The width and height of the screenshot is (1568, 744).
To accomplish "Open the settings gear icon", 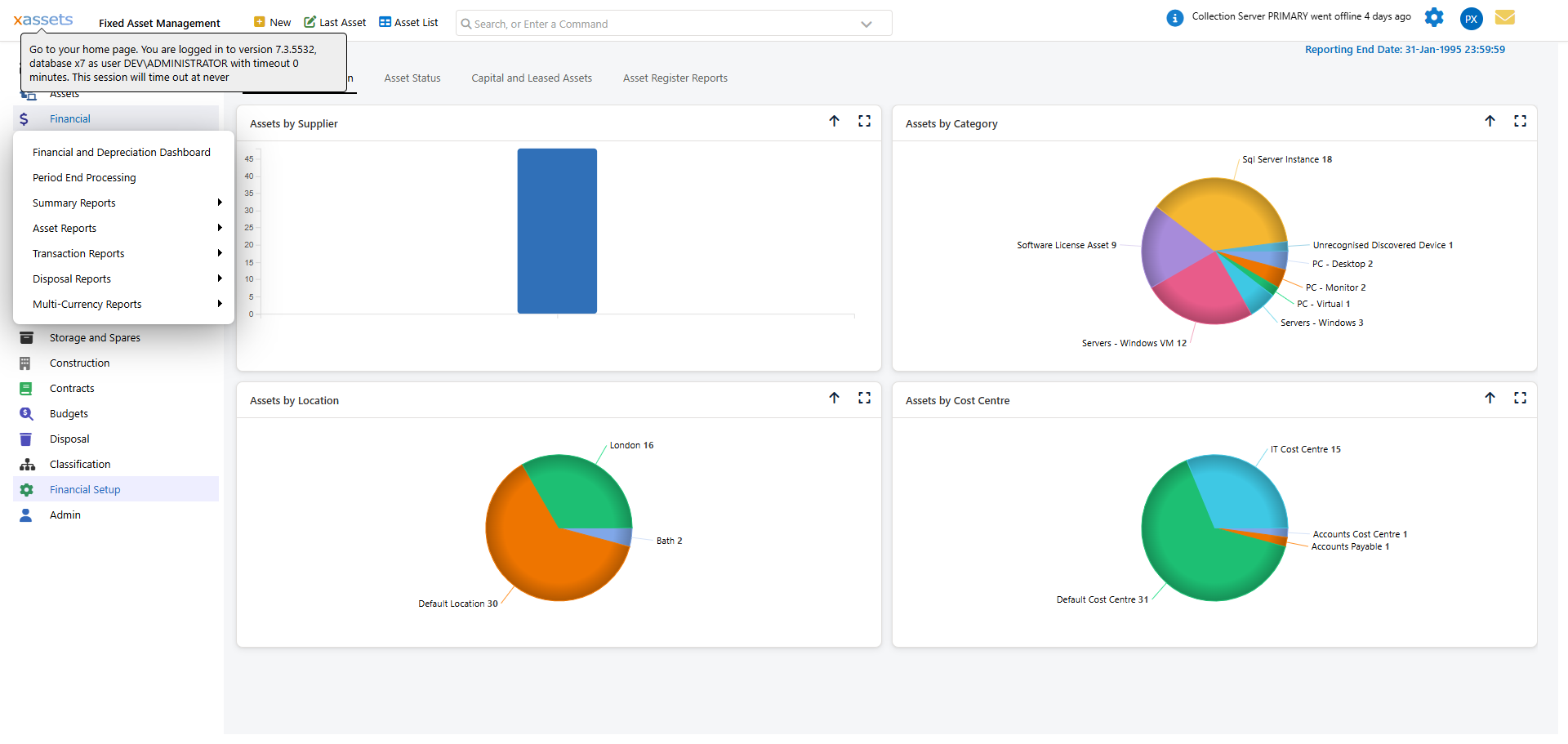I will pyautogui.click(x=1434, y=17).
